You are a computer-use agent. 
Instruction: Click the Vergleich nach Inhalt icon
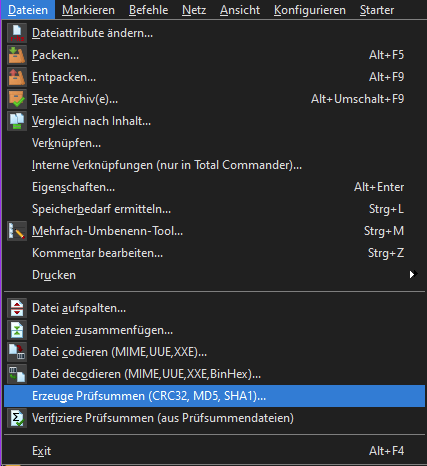(x=17, y=121)
